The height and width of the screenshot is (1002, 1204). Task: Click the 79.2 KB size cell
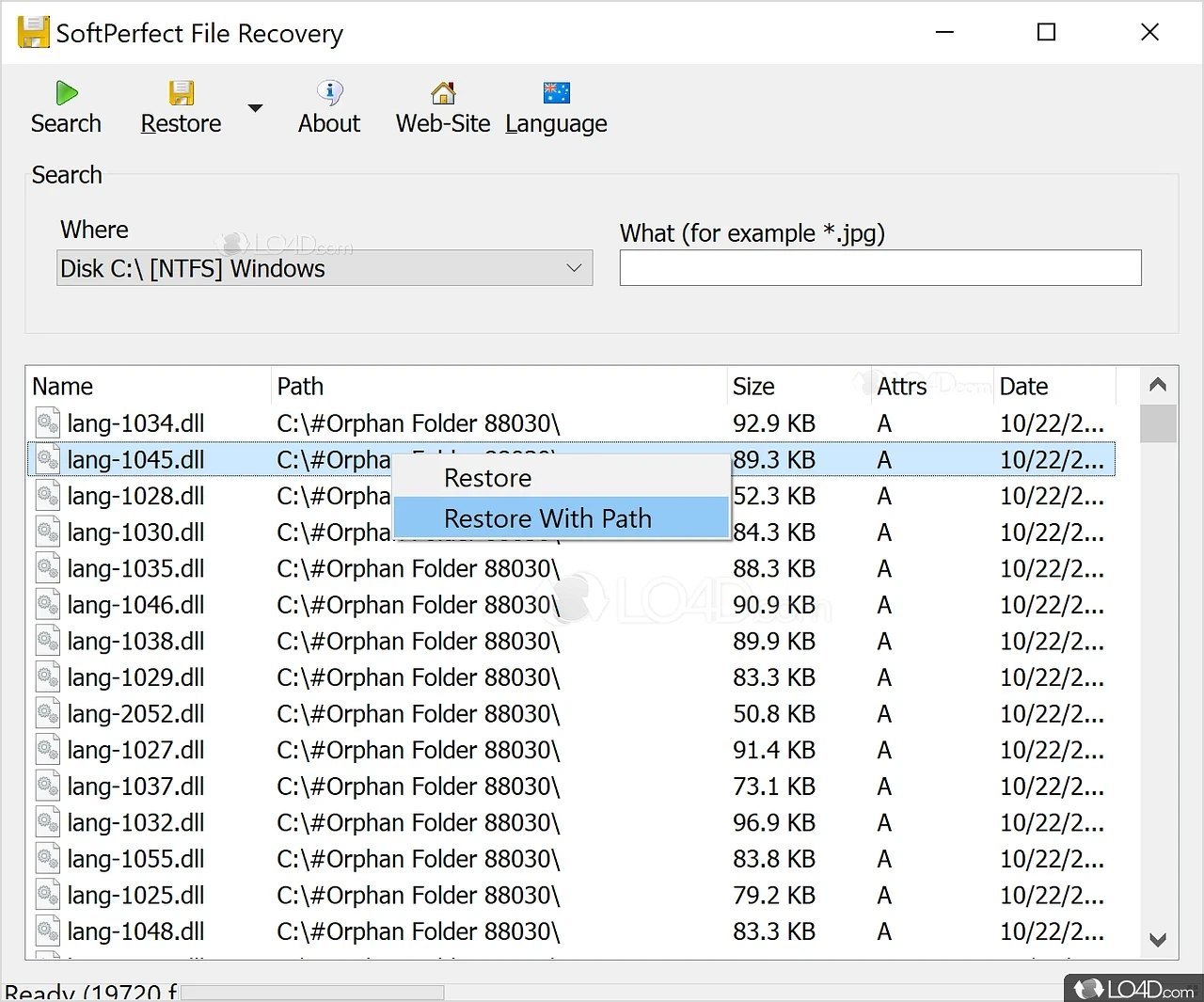coord(774,896)
